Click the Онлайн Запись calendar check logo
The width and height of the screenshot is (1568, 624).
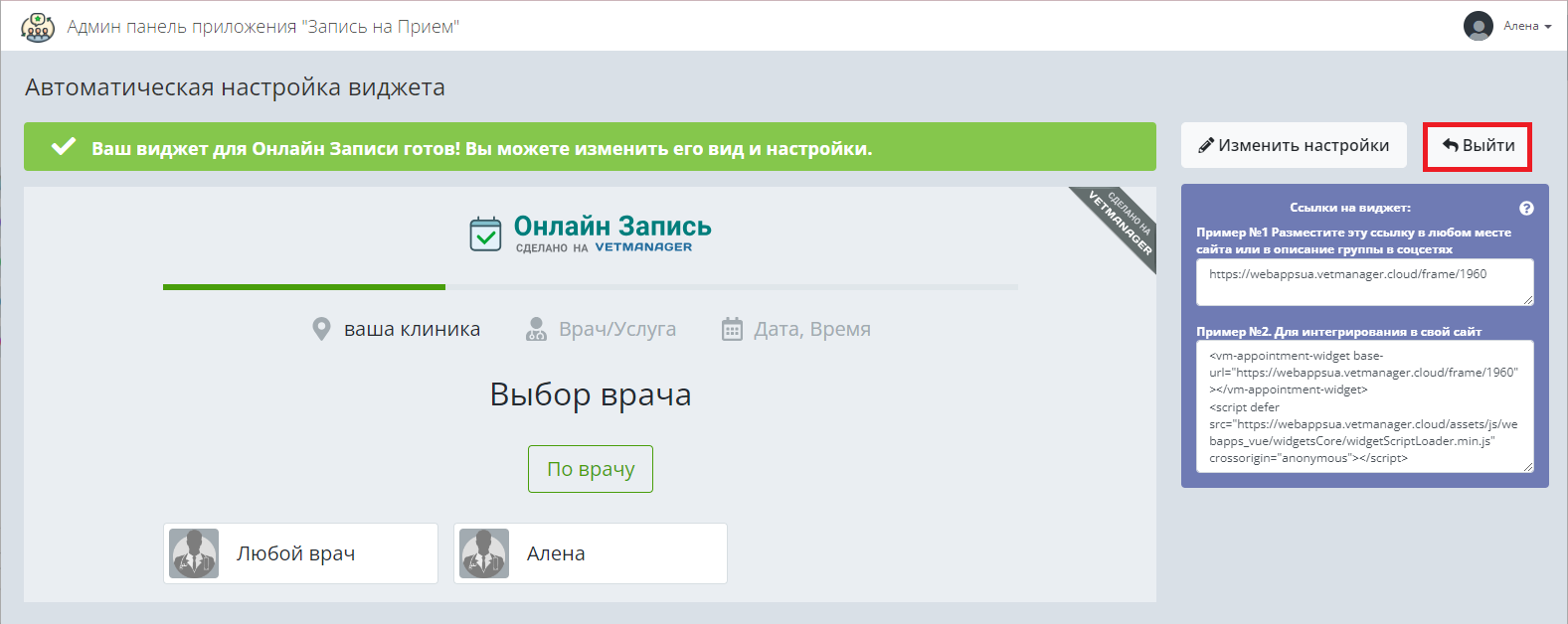tap(485, 234)
